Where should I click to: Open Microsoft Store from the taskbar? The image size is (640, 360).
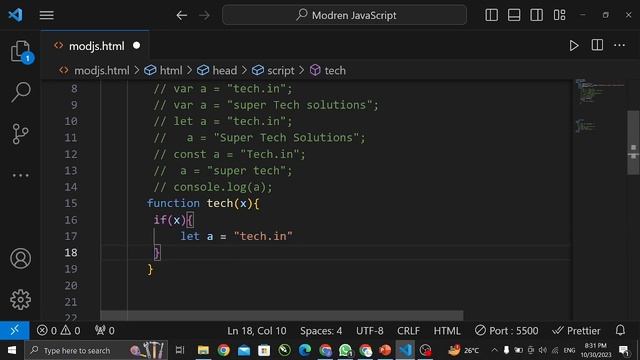(x=264, y=350)
